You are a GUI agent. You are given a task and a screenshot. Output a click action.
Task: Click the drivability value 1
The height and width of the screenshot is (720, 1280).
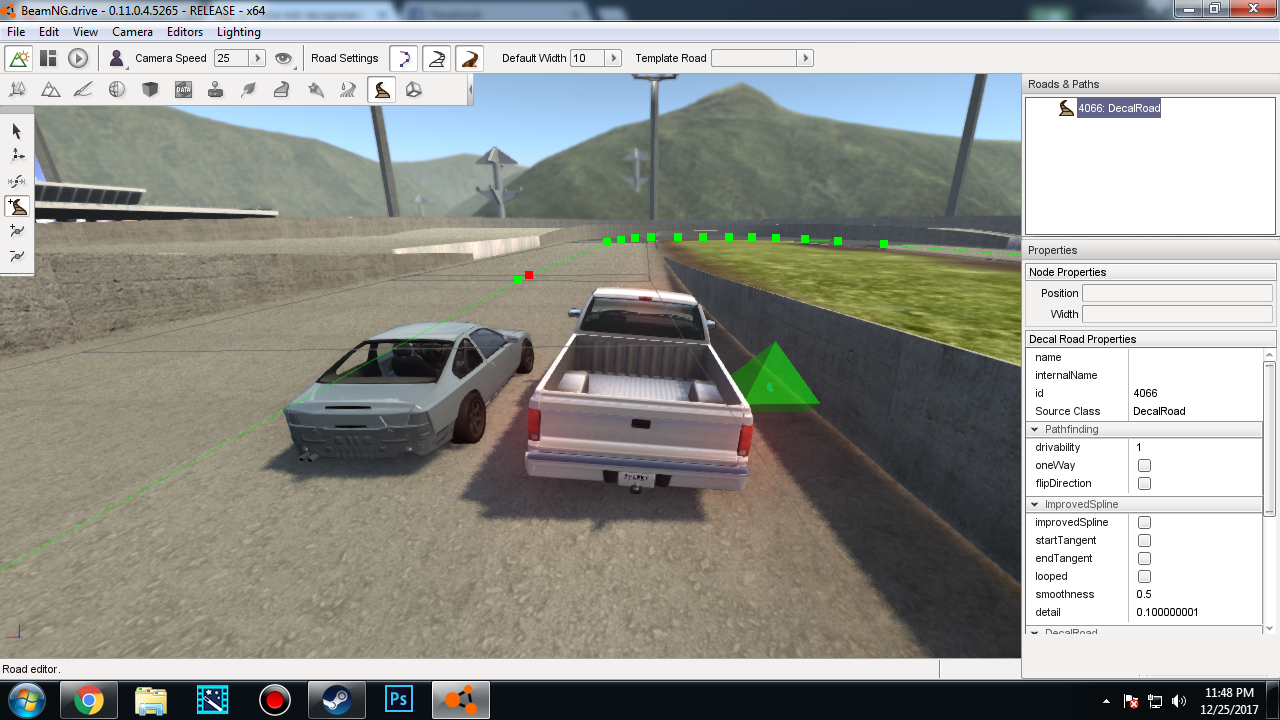coord(1139,447)
